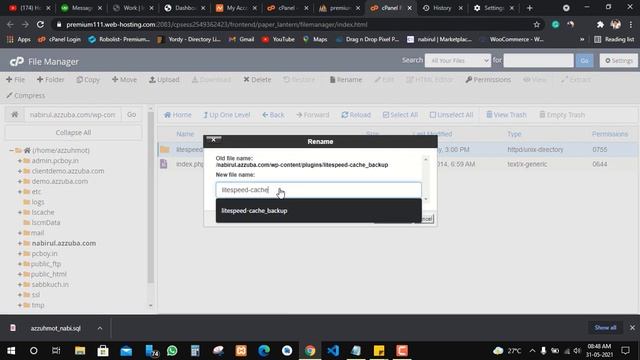Screen dimensions: 640x360
Task: Click Unselect All
Action: click(x=451, y=115)
